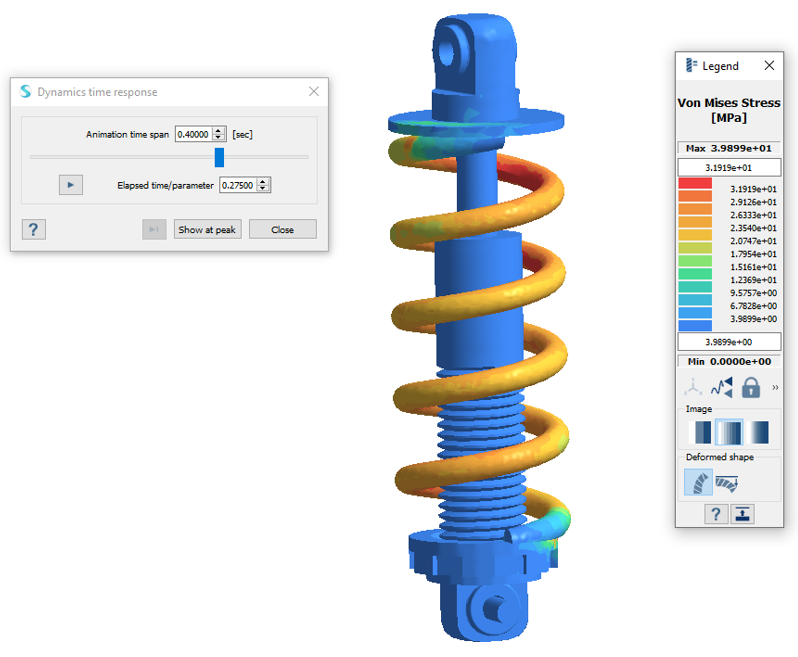The width and height of the screenshot is (798, 657).
Task: Decrease Elapsed time/parameter with down arrow
Action: click(263, 189)
